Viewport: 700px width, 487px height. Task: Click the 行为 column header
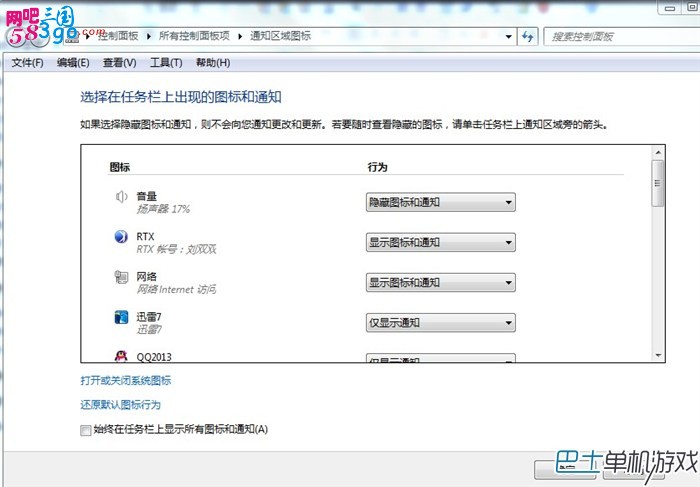(377, 167)
